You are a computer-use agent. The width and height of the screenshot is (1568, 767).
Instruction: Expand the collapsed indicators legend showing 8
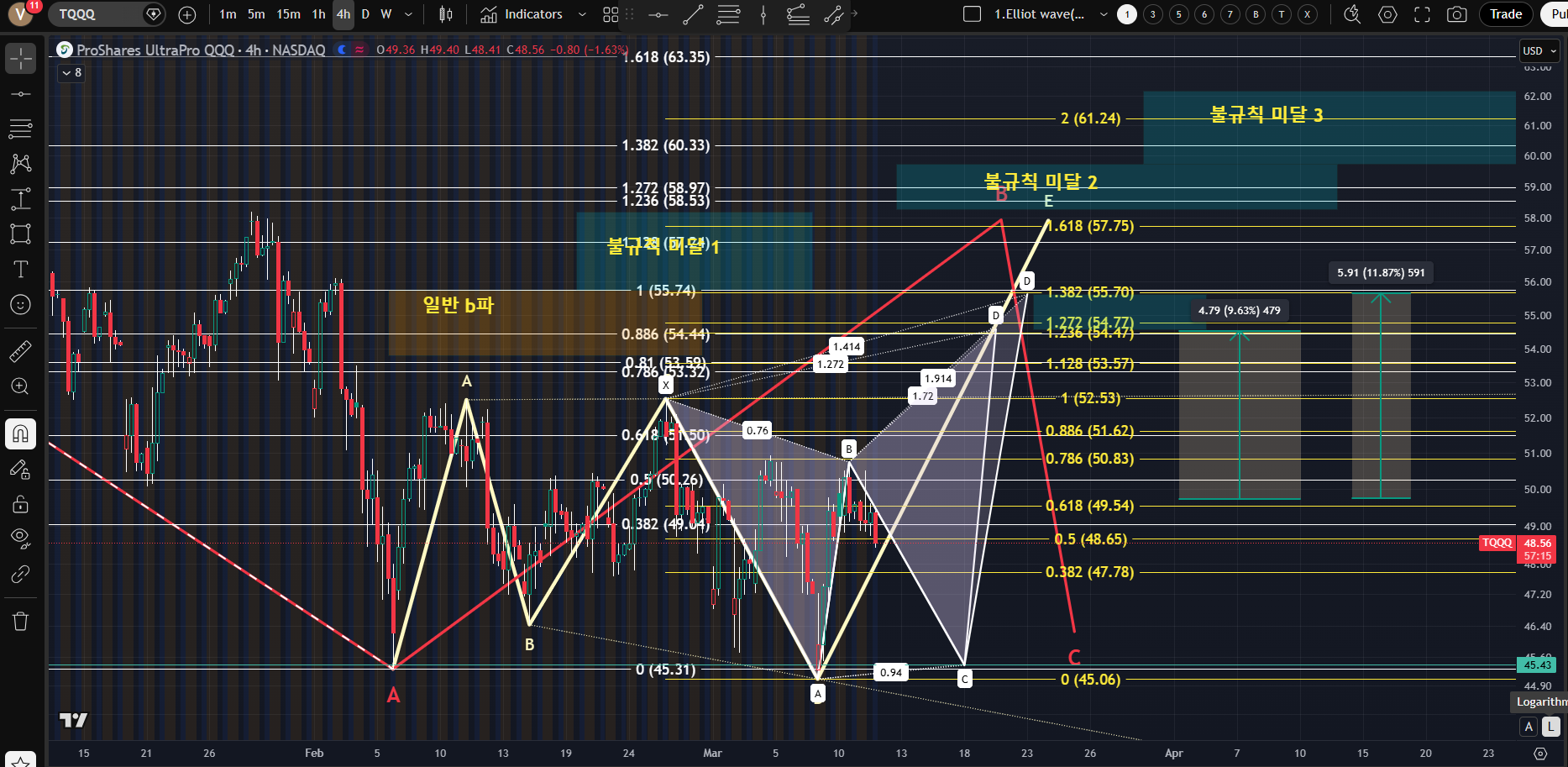(71, 73)
